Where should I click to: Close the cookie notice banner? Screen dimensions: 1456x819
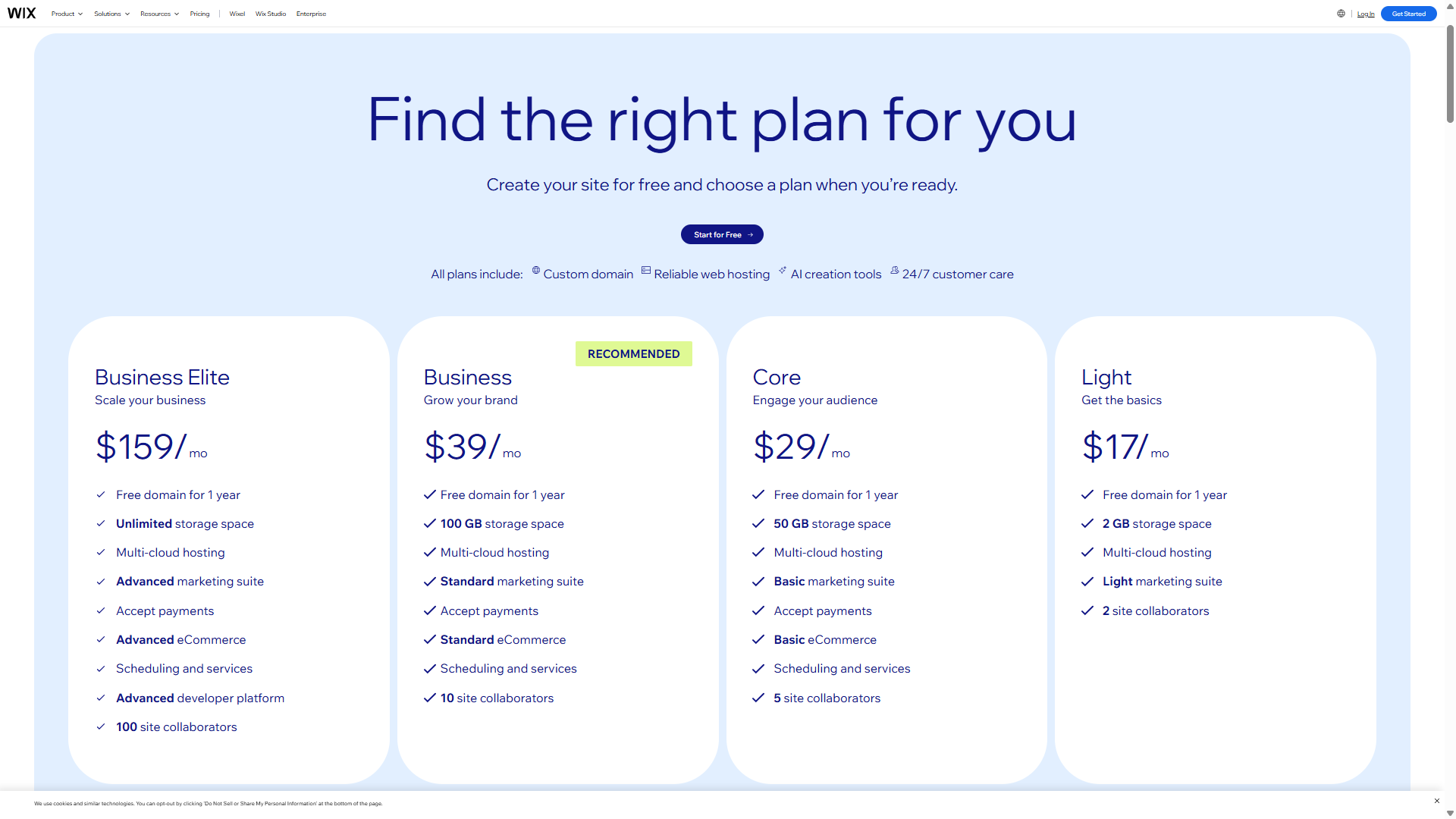tap(1436, 801)
